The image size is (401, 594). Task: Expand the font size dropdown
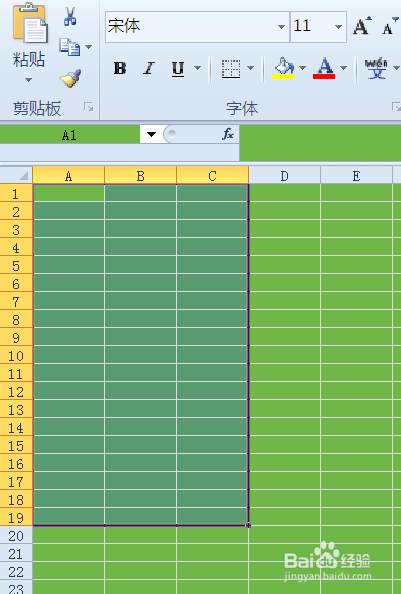click(x=338, y=27)
